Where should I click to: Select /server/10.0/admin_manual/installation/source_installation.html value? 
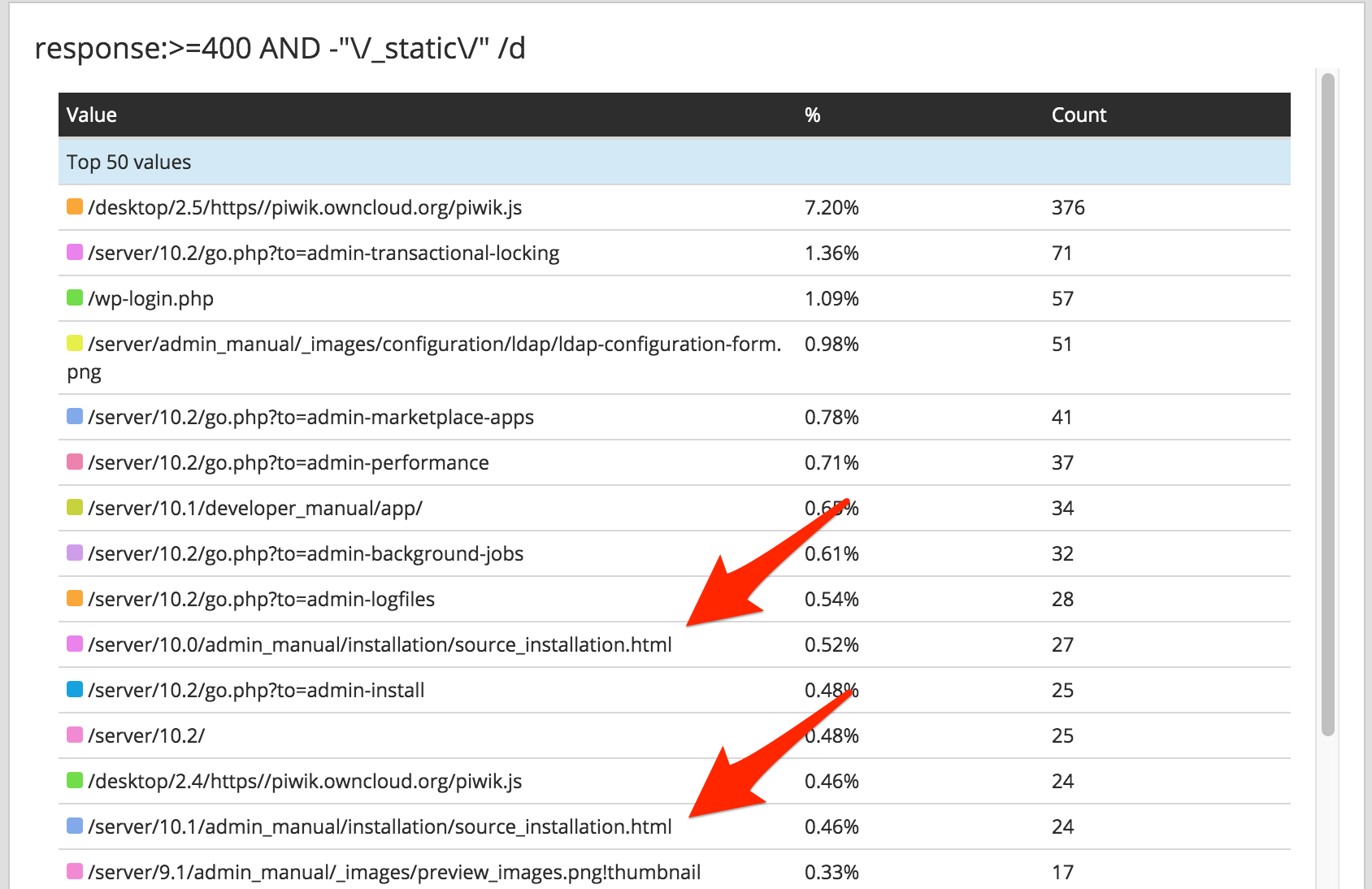click(380, 644)
